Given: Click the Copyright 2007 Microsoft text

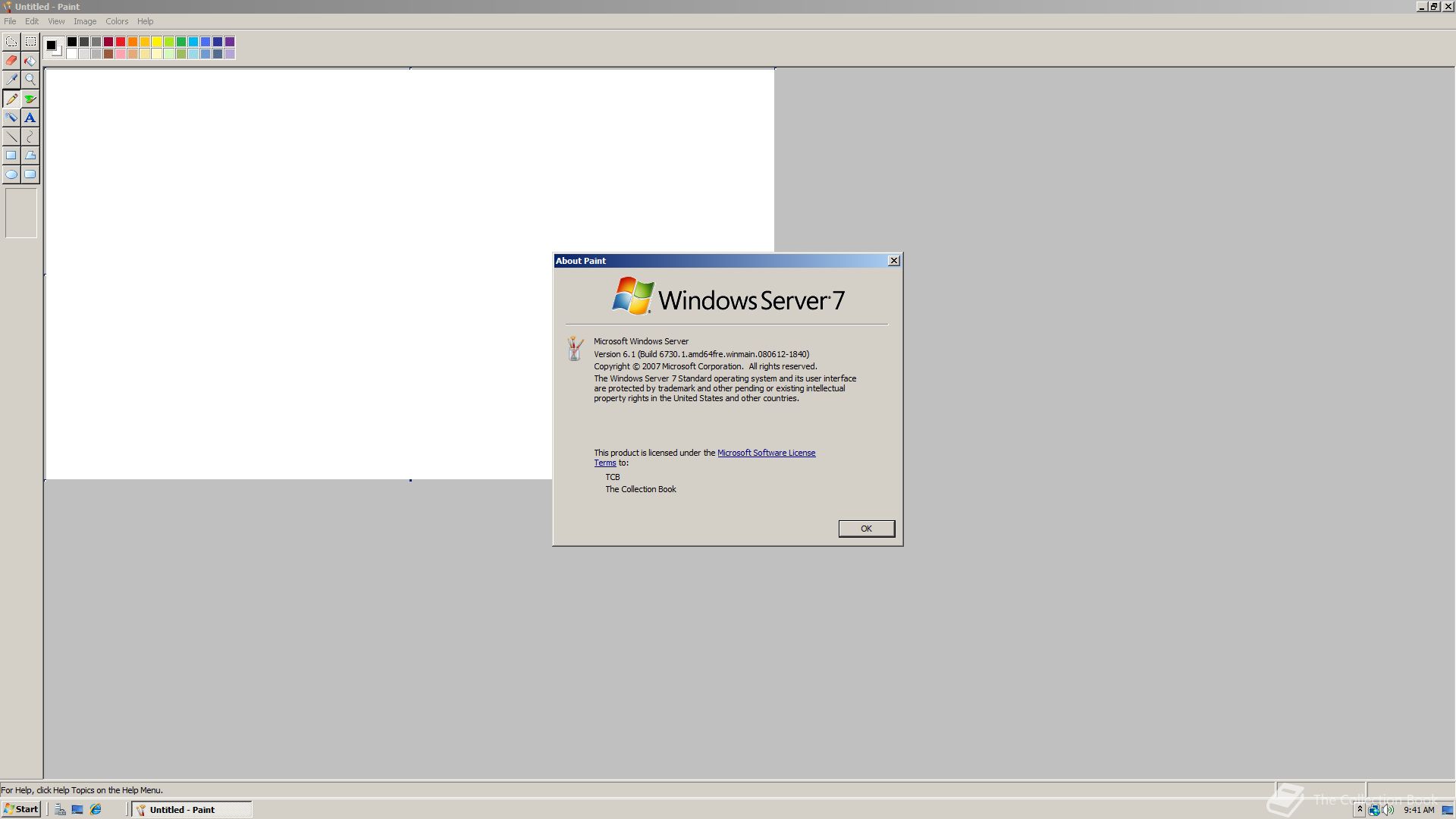Looking at the screenshot, I should (x=705, y=366).
